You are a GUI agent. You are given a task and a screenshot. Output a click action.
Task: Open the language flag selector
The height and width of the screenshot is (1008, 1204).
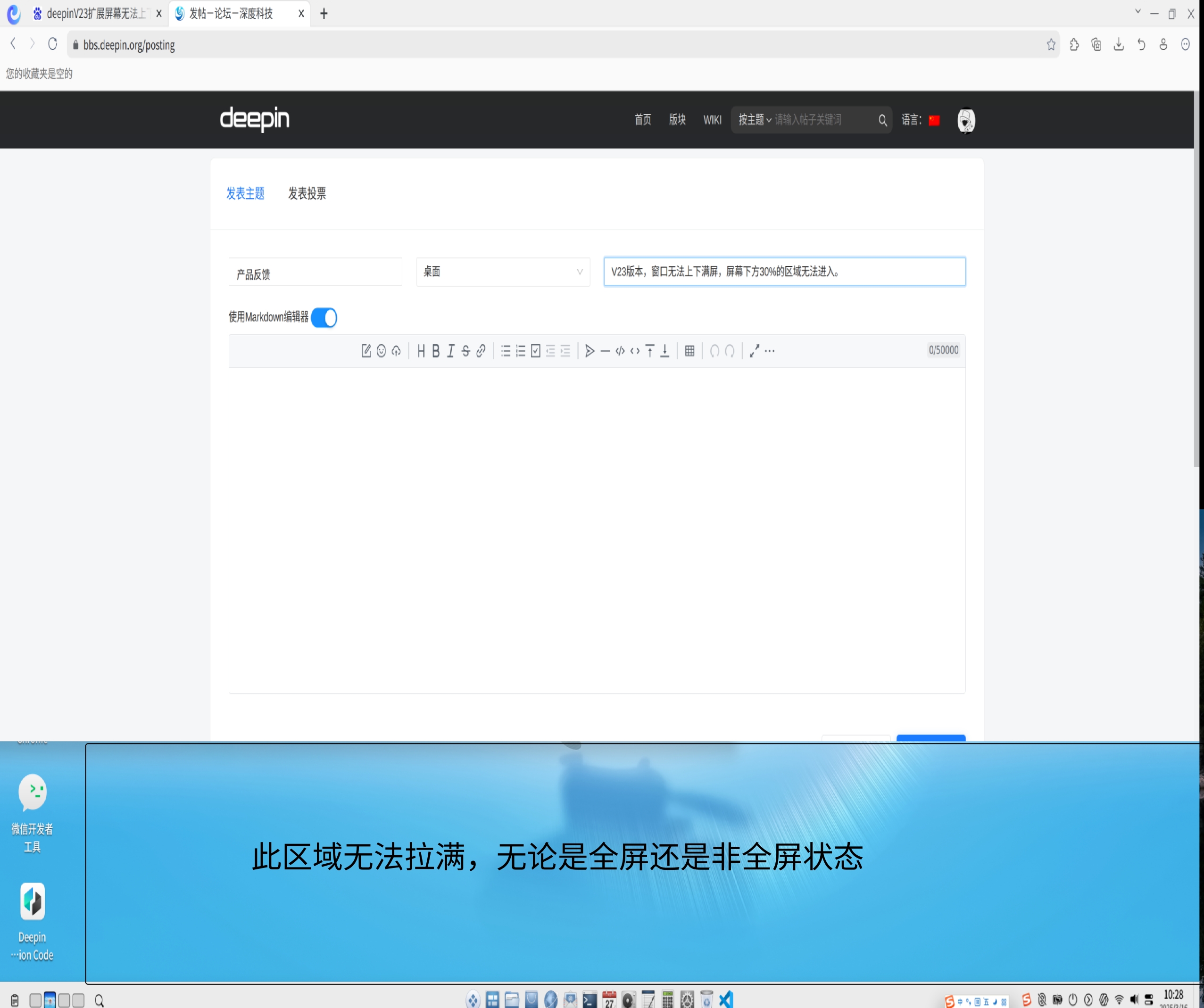tap(934, 120)
